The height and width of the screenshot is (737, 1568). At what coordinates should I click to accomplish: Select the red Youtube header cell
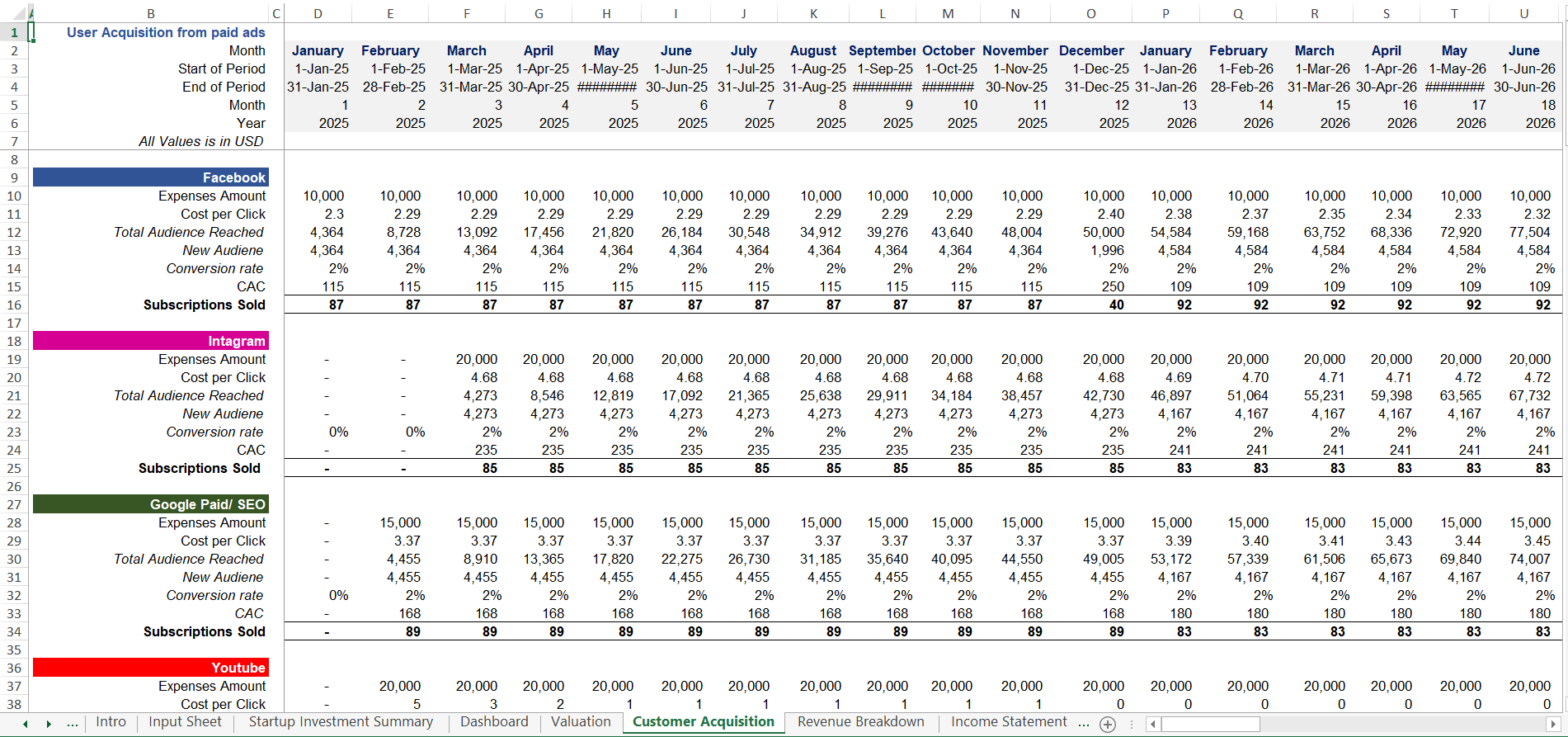click(x=151, y=668)
